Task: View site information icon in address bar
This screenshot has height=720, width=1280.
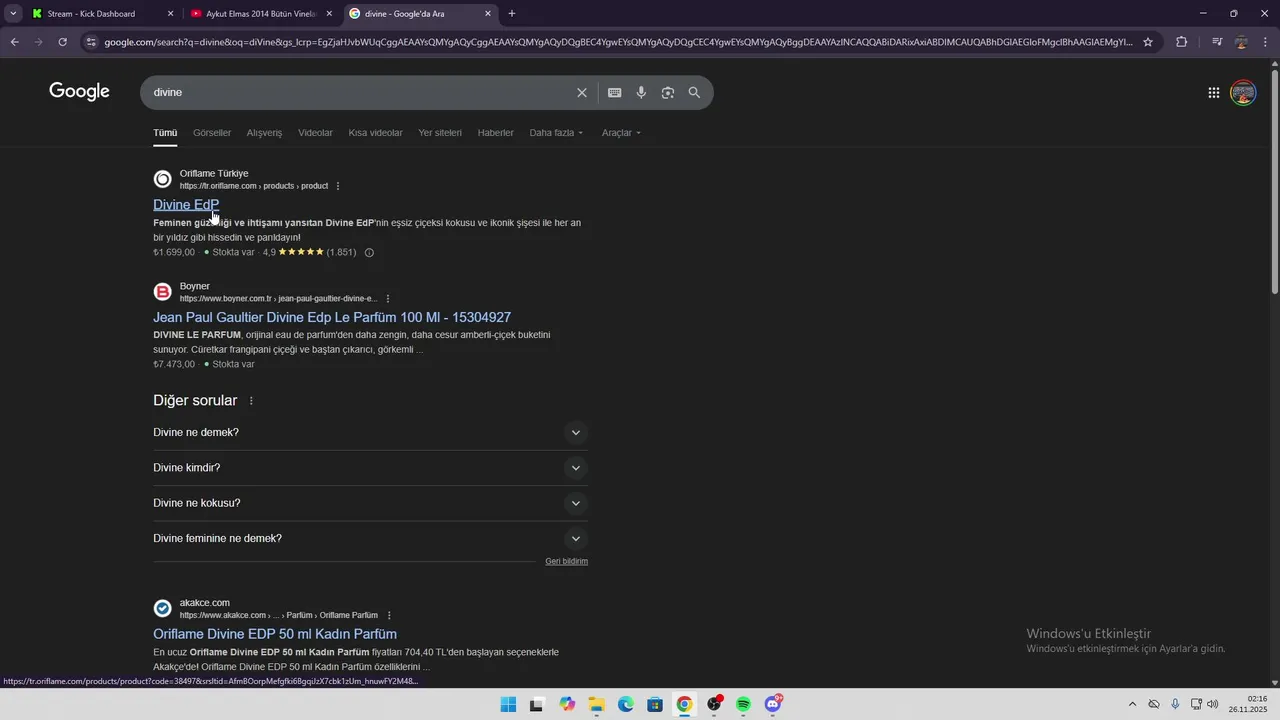Action: click(x=91, y=42)
